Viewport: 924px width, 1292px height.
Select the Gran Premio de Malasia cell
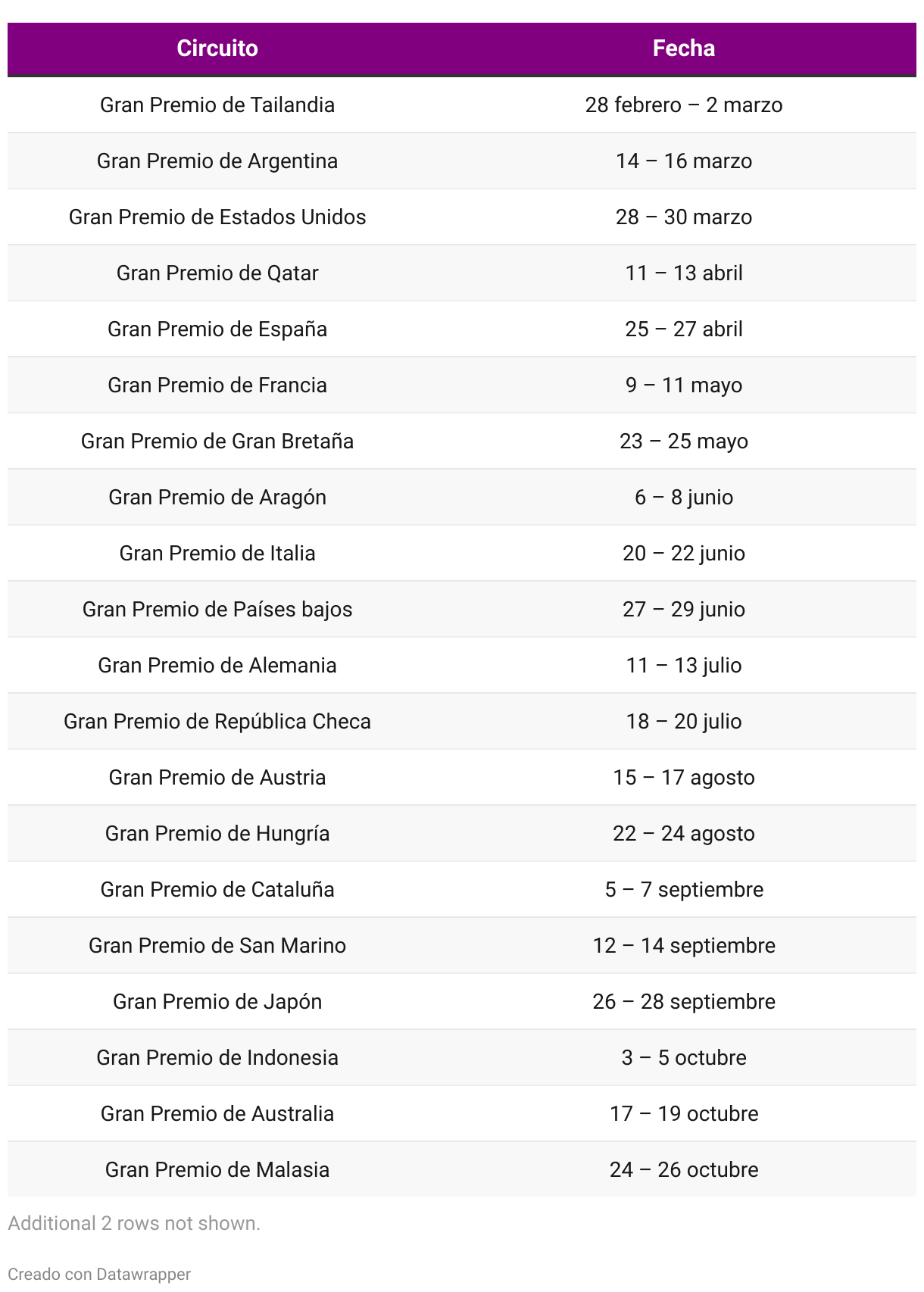[217, 1170]
